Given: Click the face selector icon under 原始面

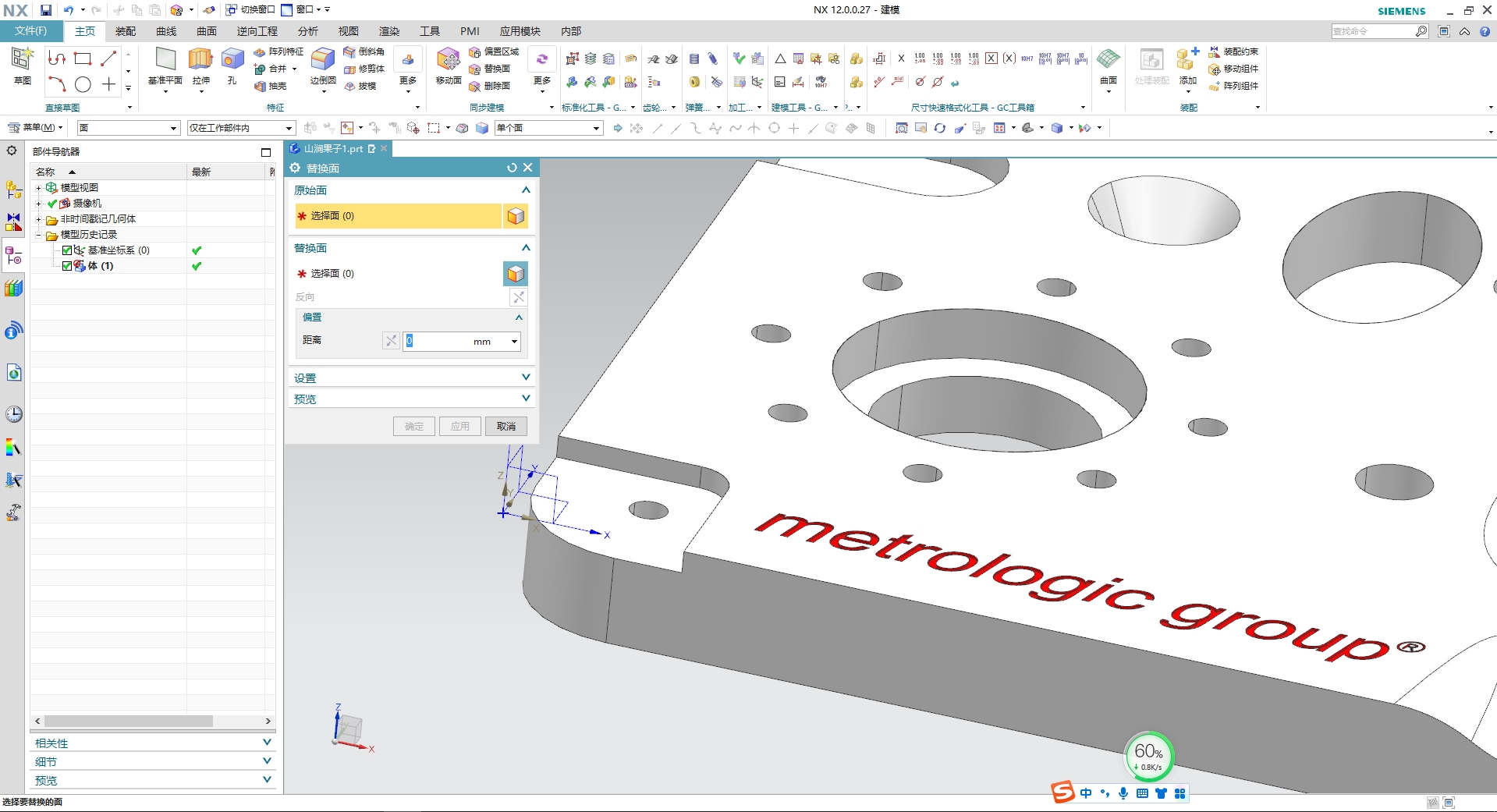Looking at the screenshot, I should [516, 216].
